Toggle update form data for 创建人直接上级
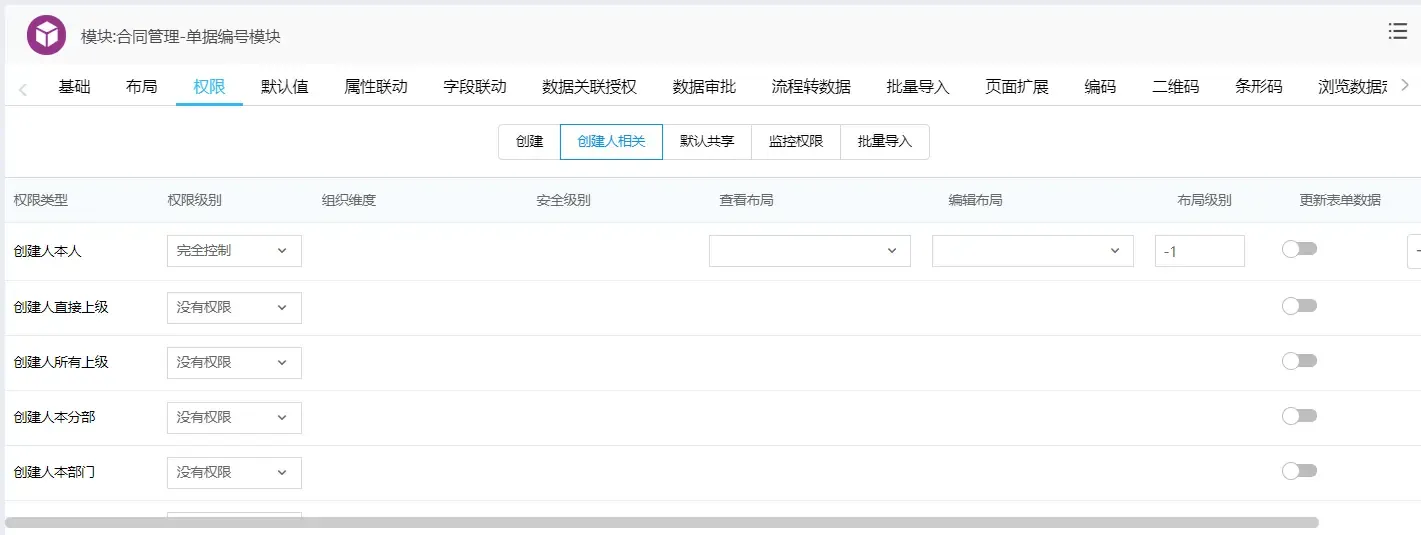This screenshot has width=1421, height=535. [1299, 306]
